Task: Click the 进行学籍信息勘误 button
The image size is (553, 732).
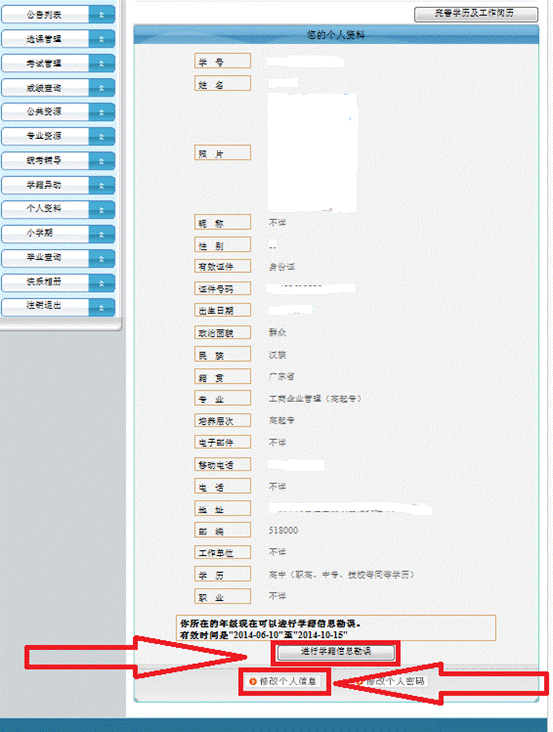Action: (336, 652)
